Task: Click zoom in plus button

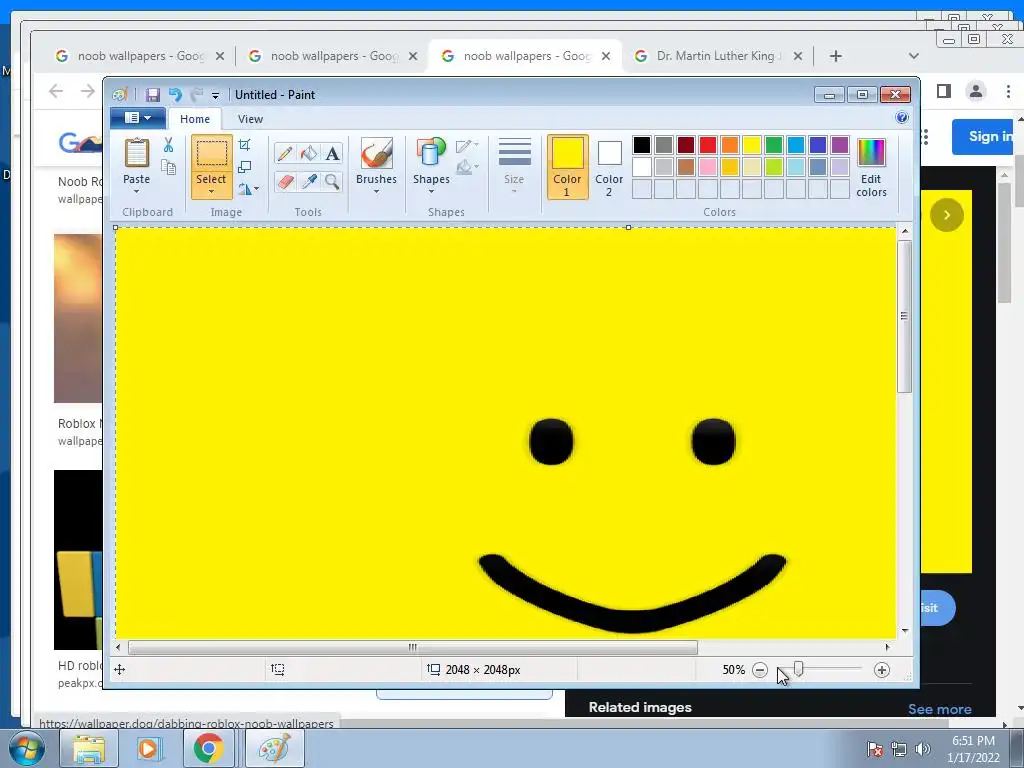Action: point(882,670)
